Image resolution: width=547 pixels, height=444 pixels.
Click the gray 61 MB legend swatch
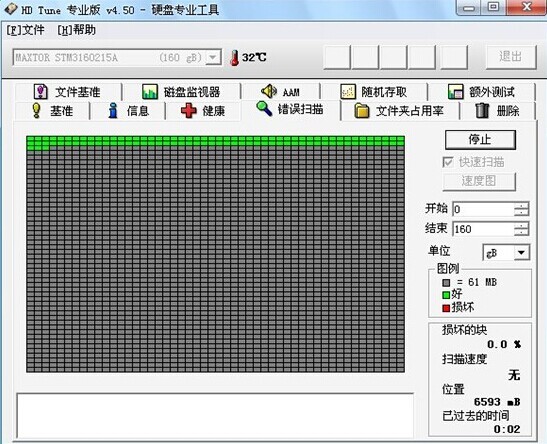click(x=446, y=283)
